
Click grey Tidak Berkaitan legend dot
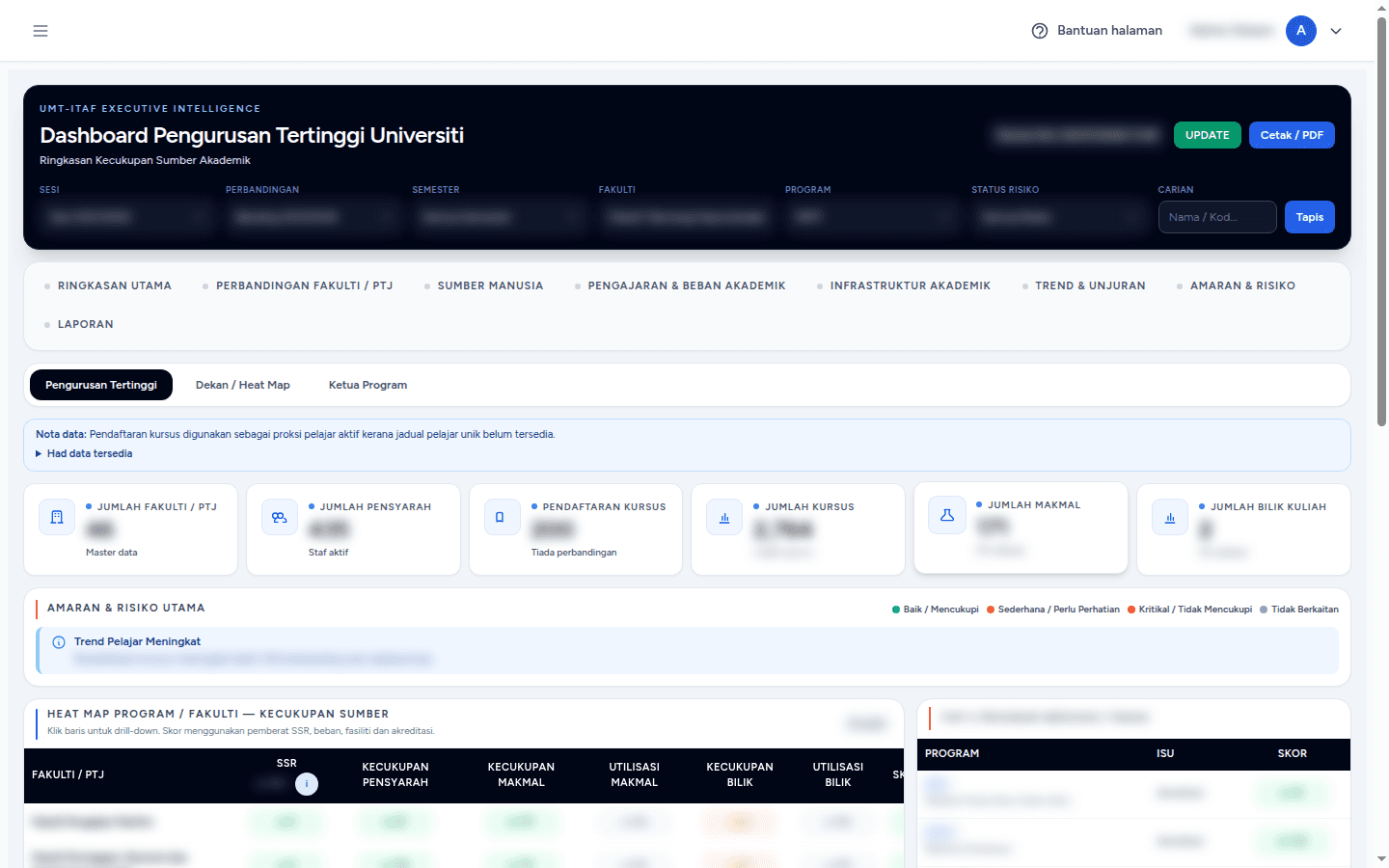pos(1264,610)
